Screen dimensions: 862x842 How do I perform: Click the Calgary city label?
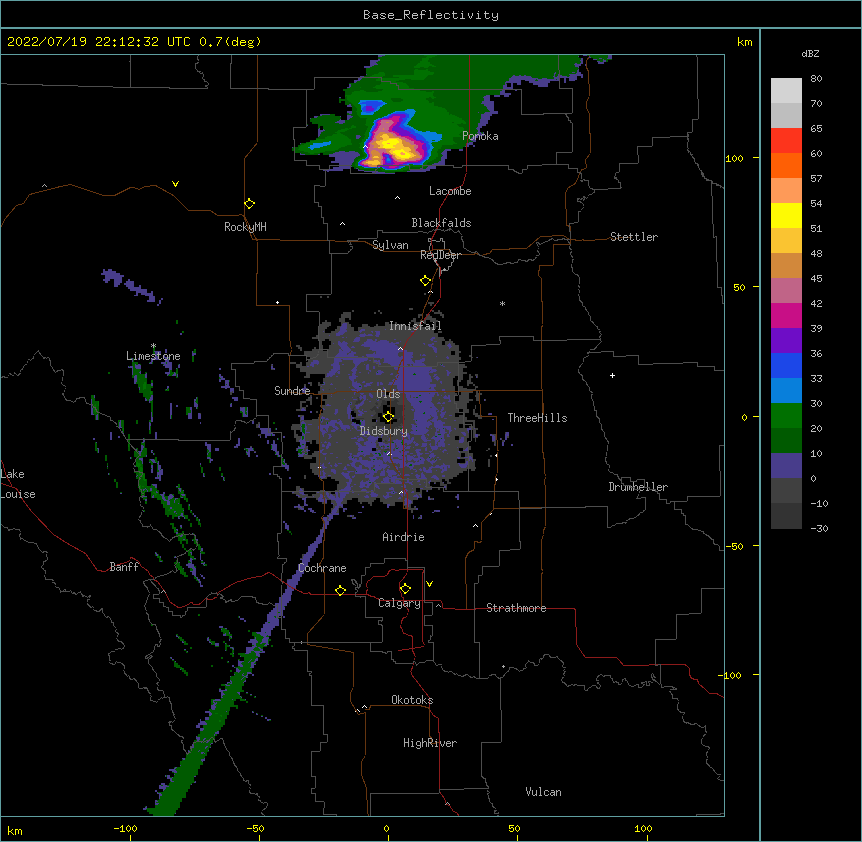point(399,603)
